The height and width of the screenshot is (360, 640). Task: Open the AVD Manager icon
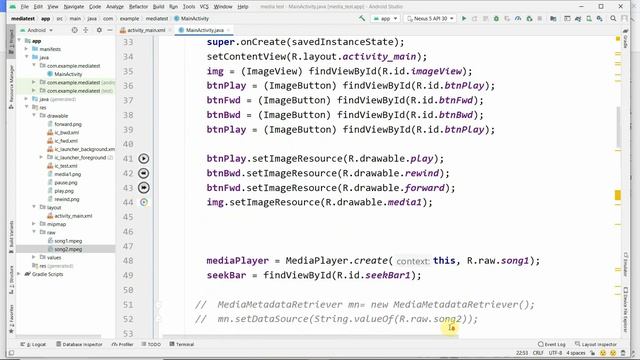[x=589, y=18]
